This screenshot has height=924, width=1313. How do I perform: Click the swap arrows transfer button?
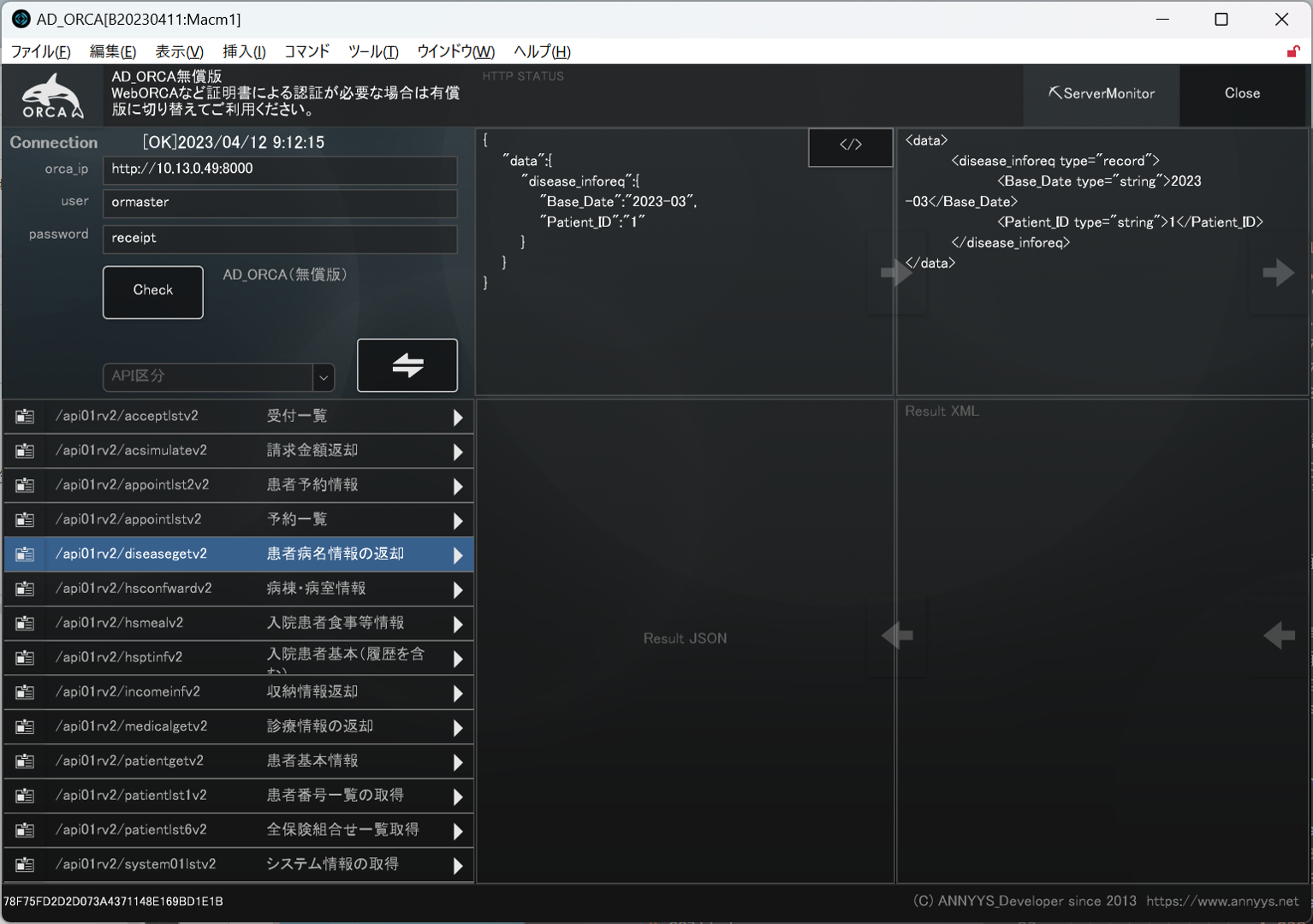407,365
